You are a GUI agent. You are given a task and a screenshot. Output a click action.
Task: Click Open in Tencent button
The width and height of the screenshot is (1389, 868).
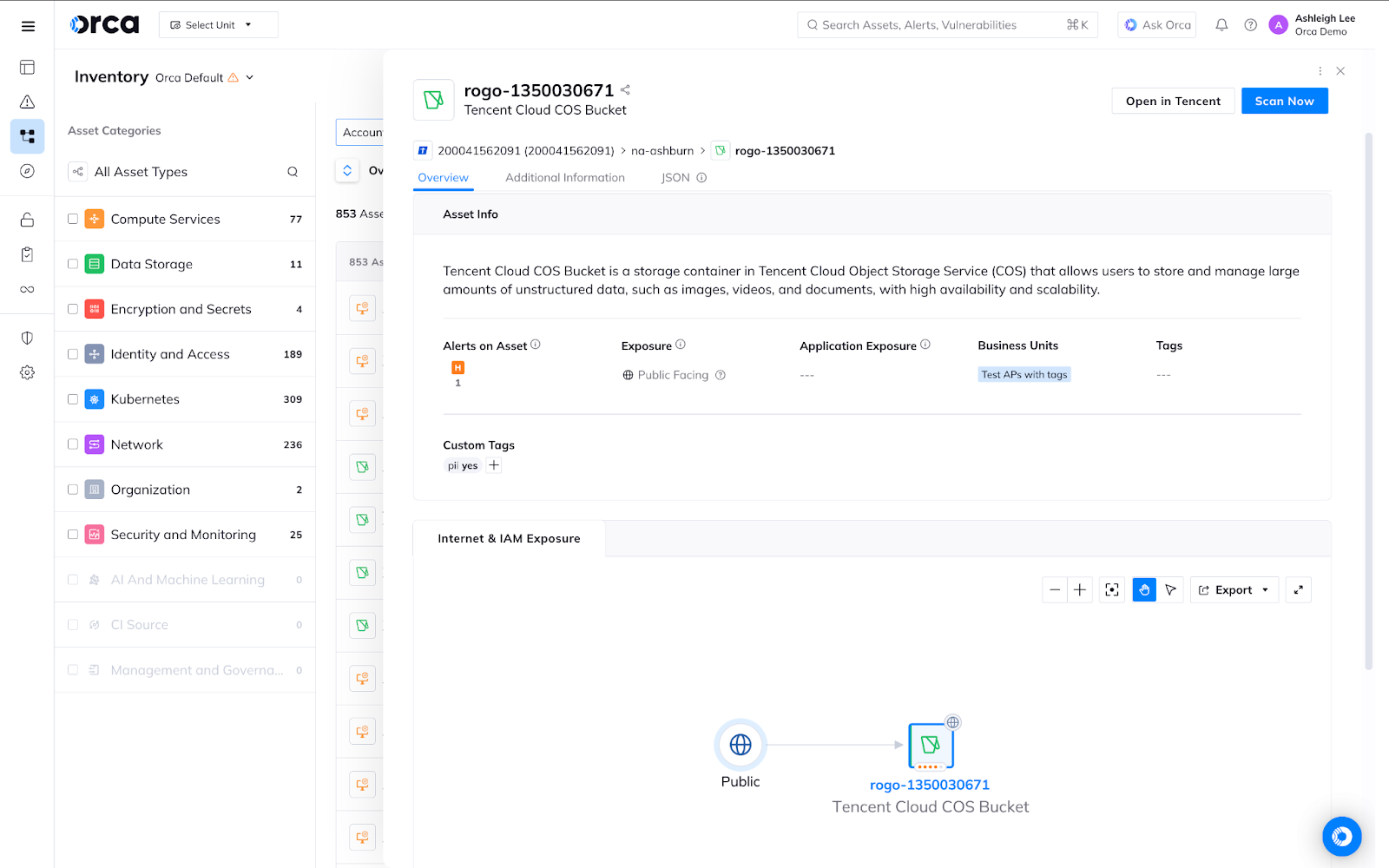point(1173,102)
